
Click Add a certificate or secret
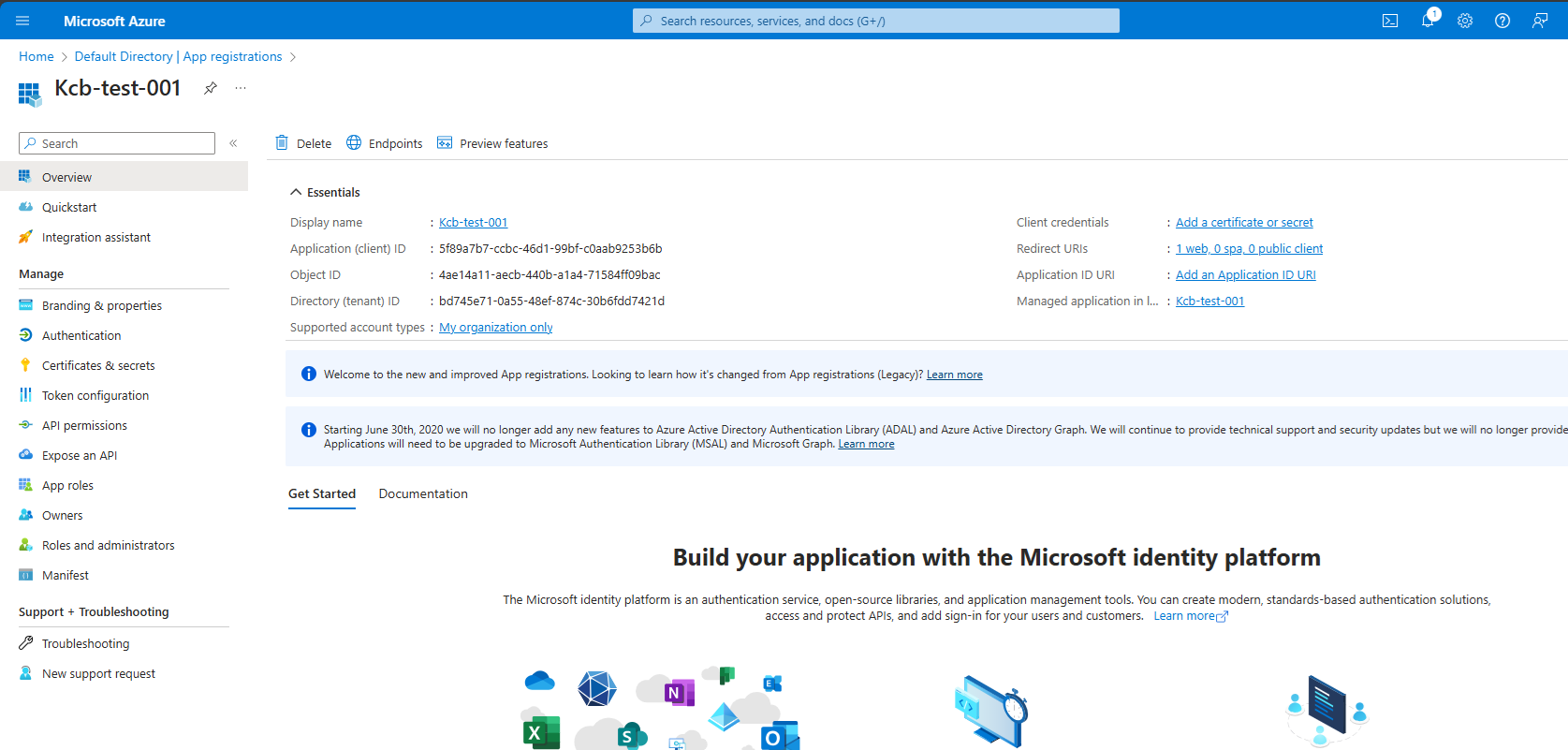click(1244, 222)
